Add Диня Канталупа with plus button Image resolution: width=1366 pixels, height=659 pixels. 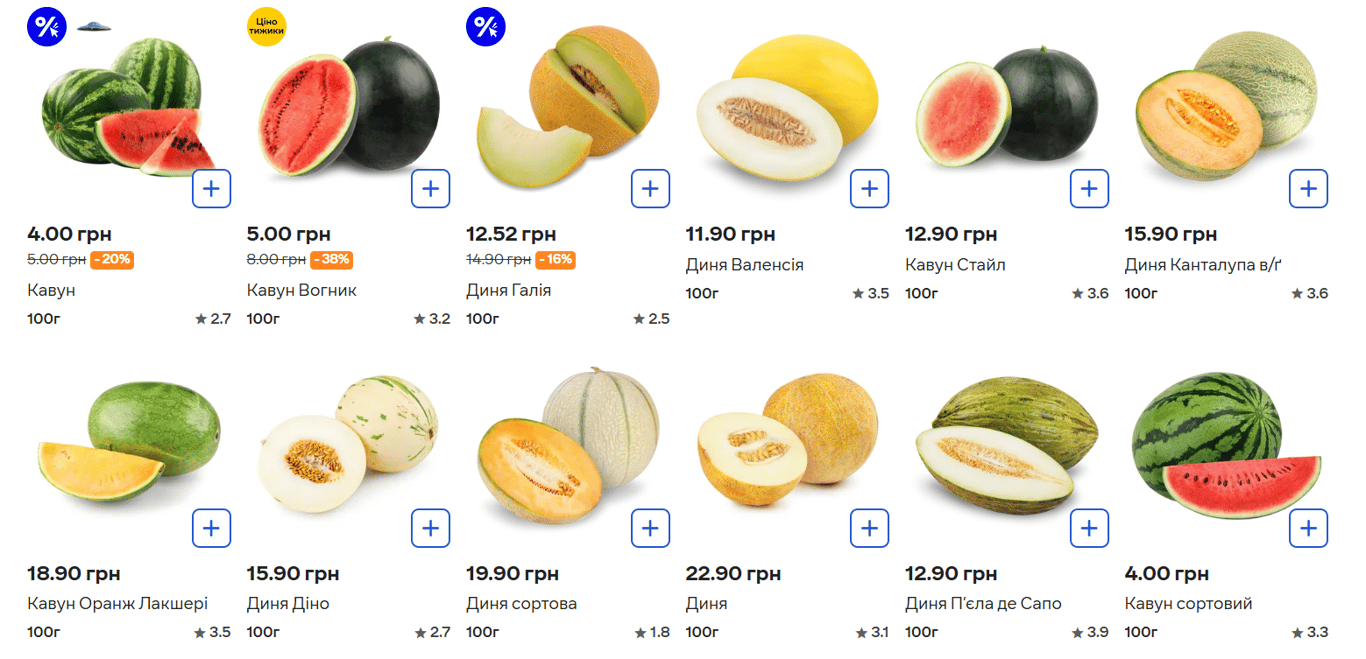[1309, 189]
